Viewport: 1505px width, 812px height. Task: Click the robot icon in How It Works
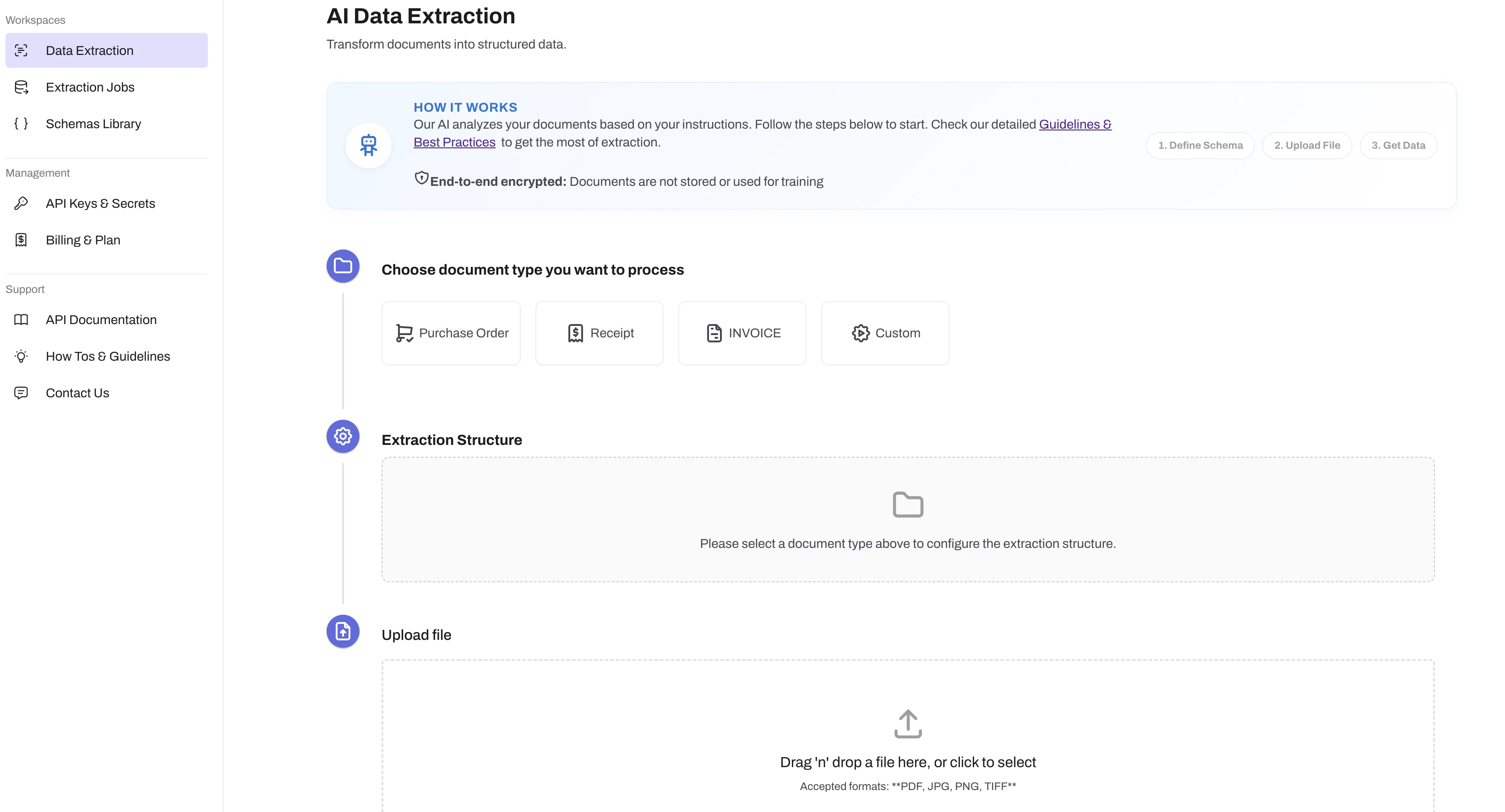[x=368, y=145]
